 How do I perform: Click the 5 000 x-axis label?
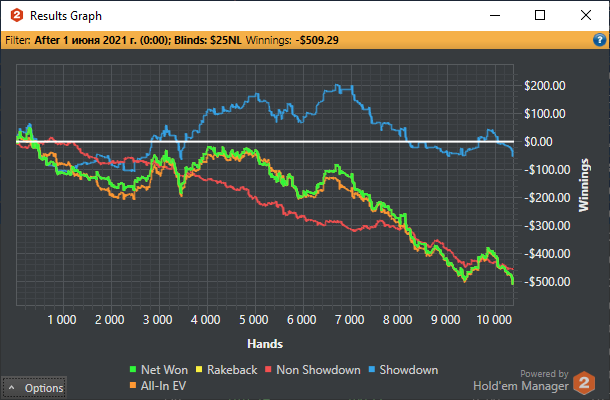point(254,320)
